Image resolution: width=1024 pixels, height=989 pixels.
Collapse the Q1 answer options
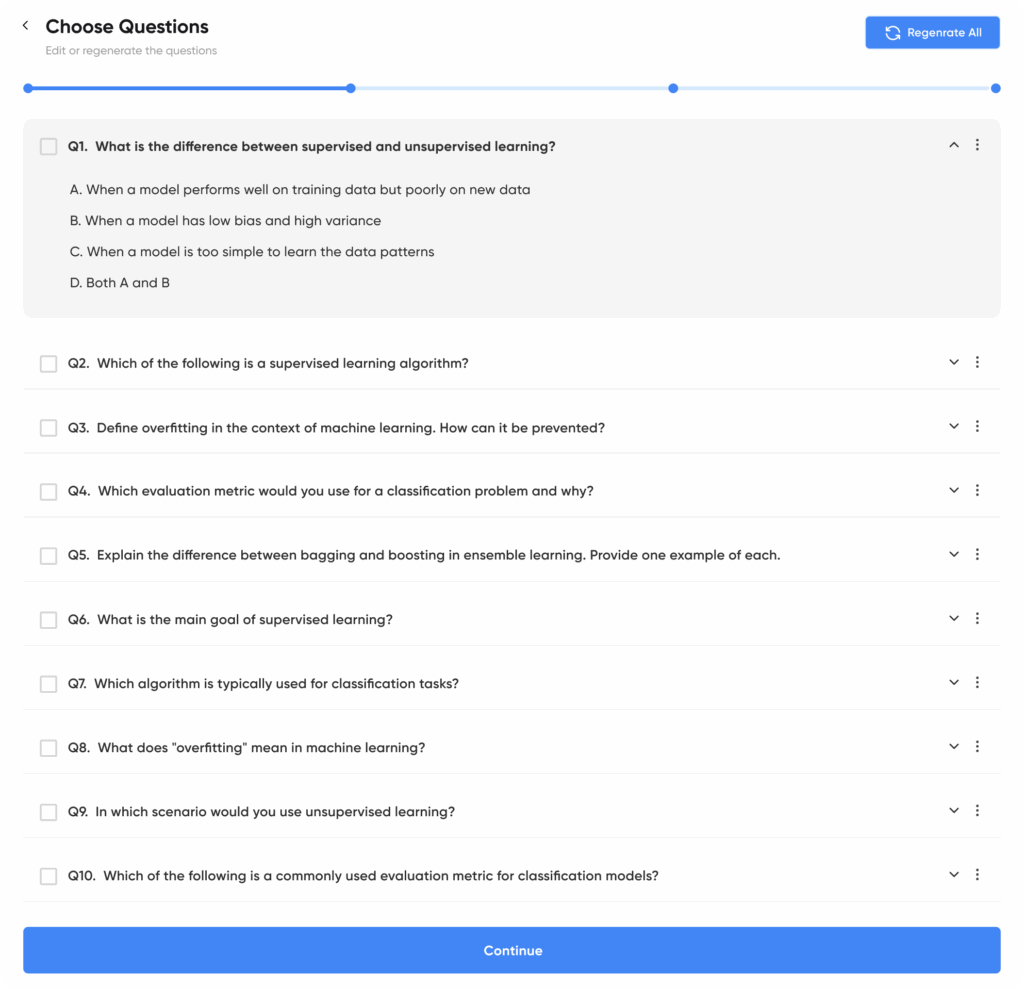pos(953,145)
